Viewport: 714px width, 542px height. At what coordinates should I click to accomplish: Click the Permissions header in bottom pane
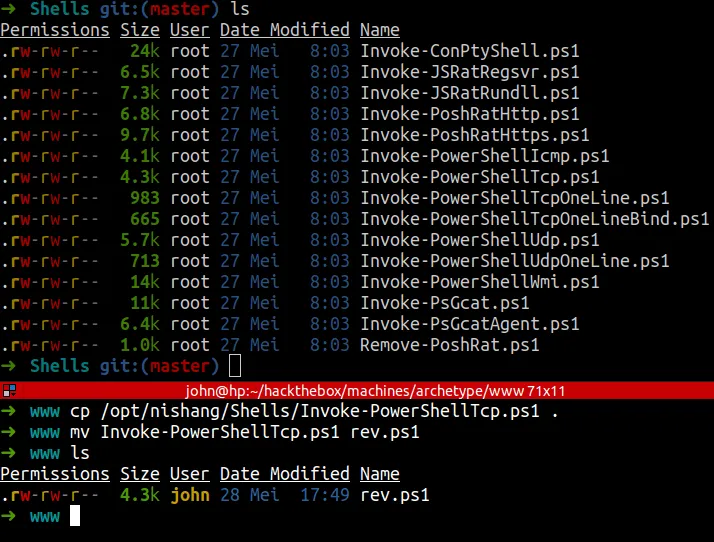coord(55,474)
